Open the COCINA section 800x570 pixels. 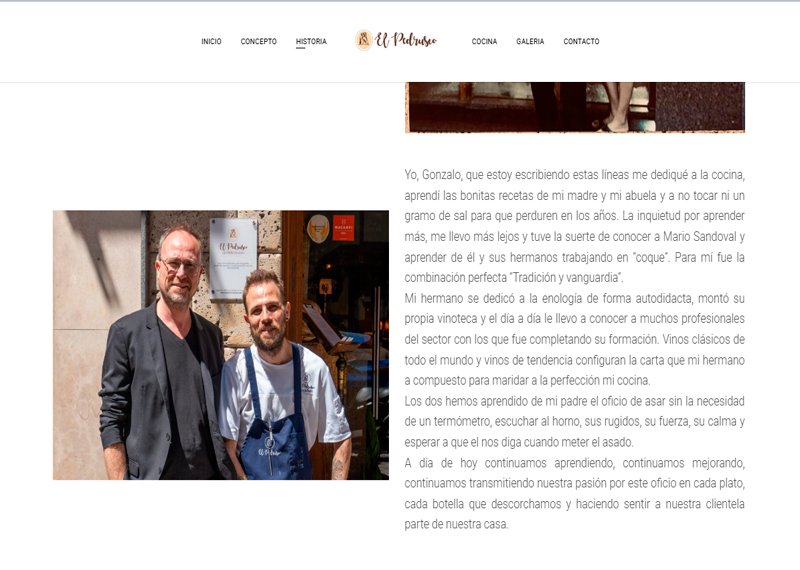point(484,41)
